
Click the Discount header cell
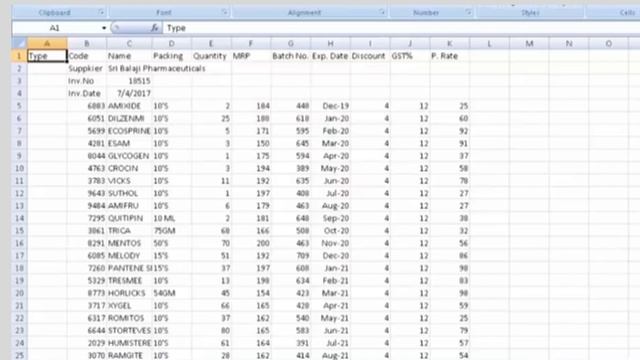coord(370,56)
